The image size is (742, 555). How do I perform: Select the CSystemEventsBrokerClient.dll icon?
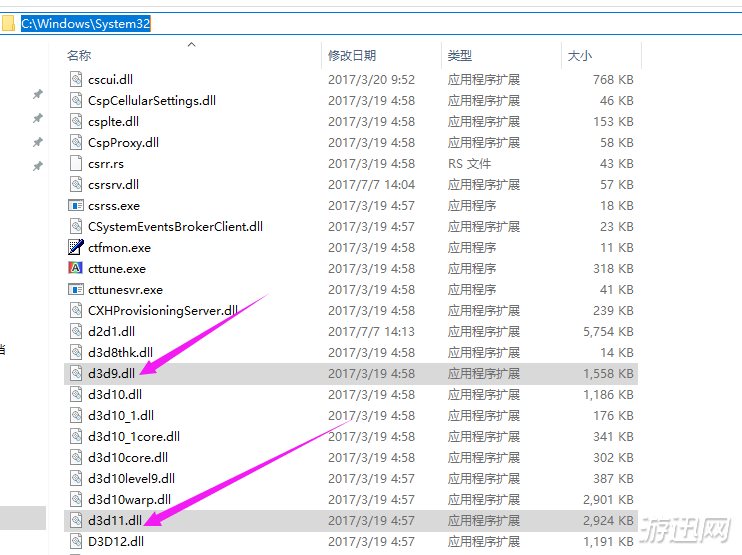[76, 226]
